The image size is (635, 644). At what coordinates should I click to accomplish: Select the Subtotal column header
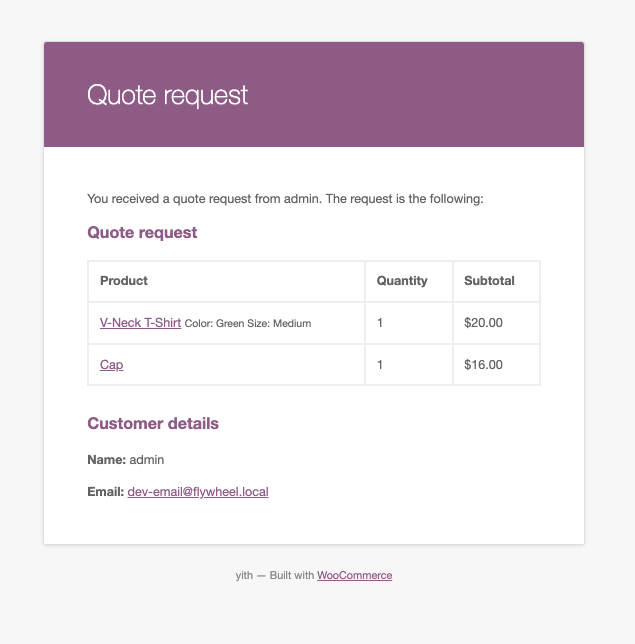(x=489, y=281)
